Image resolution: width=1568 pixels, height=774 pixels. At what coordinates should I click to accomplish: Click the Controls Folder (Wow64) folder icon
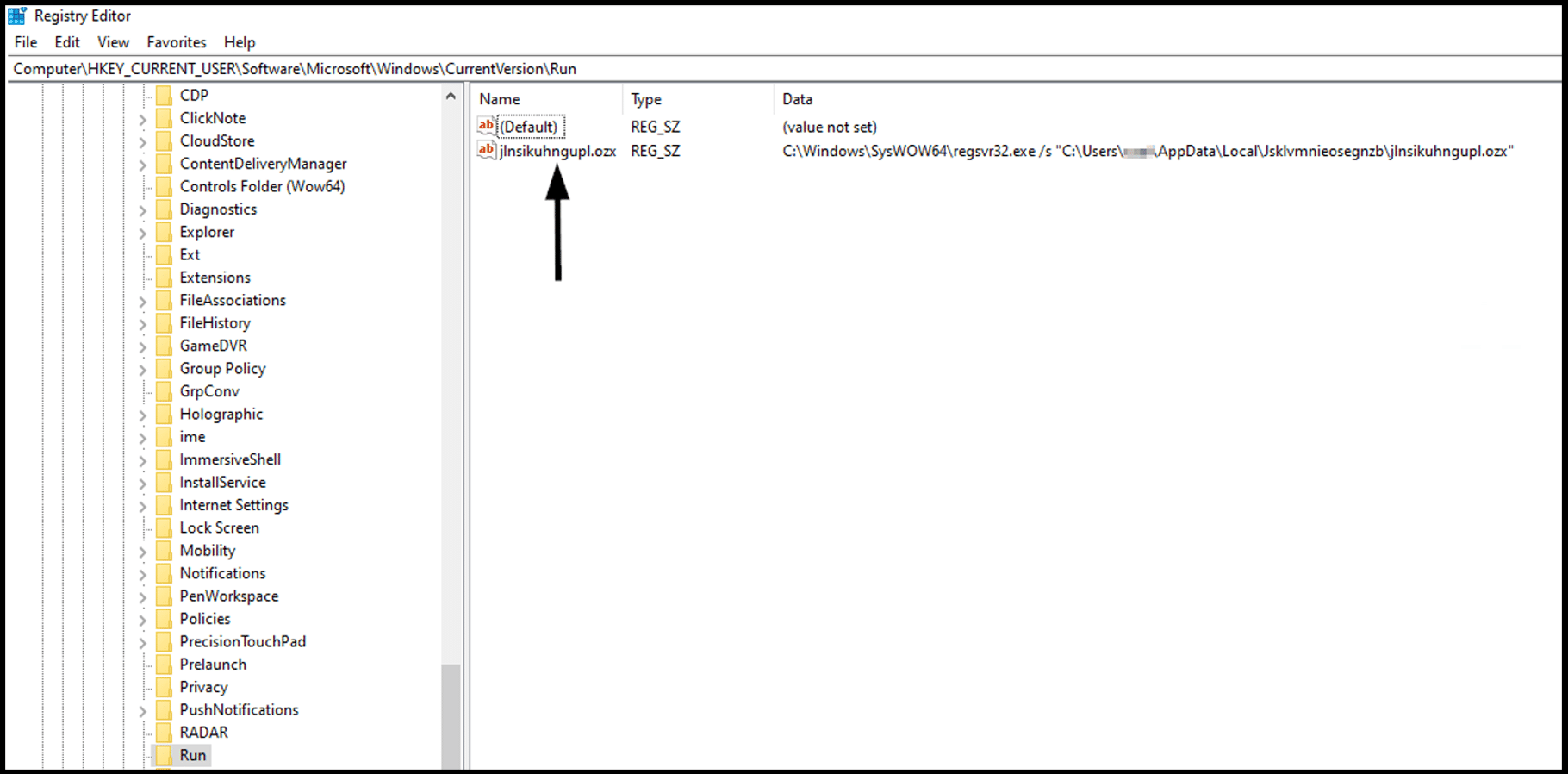[164, 186]
